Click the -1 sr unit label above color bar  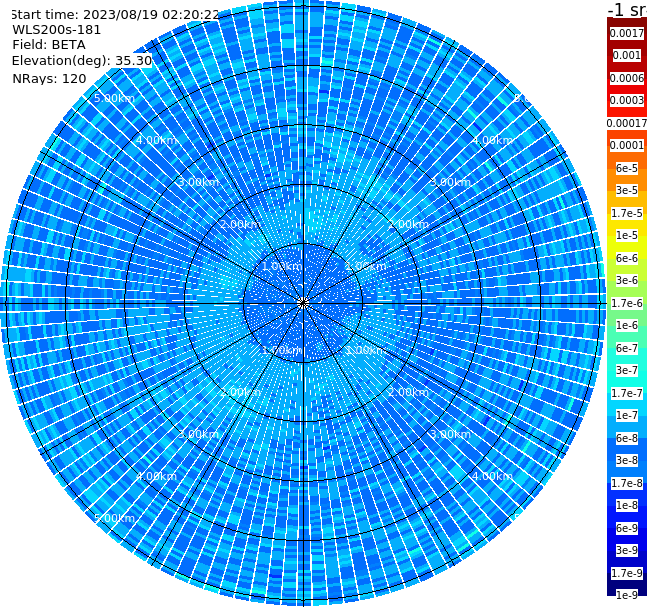[x=628, y=10]
